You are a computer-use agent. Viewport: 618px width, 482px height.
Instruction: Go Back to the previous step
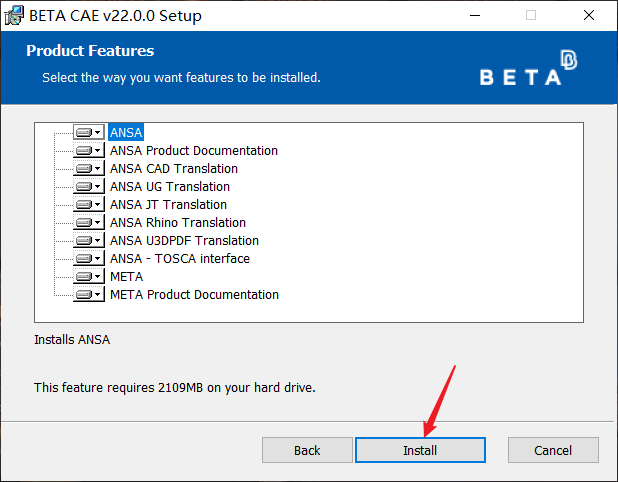coord(307,451)
